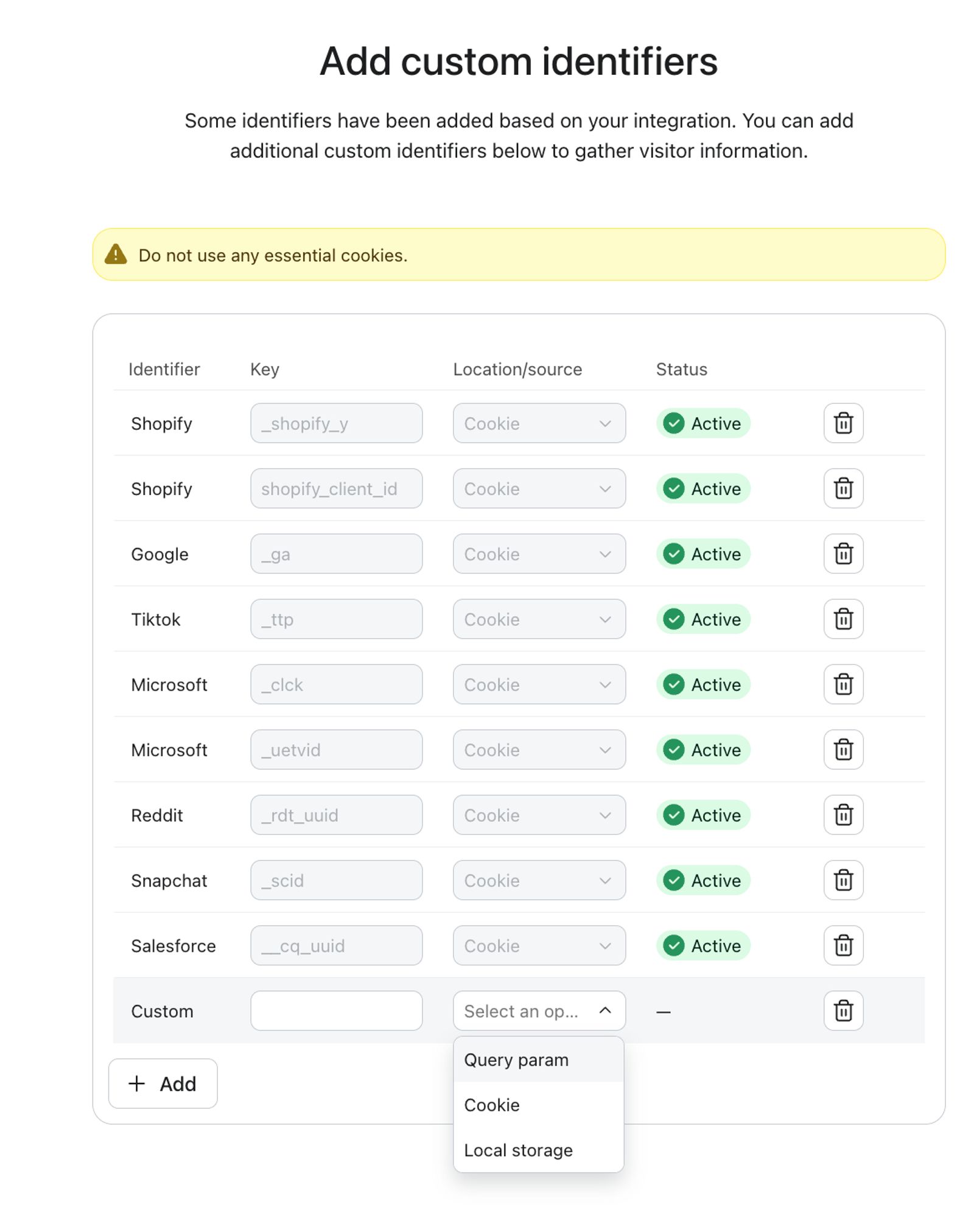The width and height of the screenshot is (974, 1232).
Task: Expand the Snapchat location dropdown
Action: (x=539, y=880)
